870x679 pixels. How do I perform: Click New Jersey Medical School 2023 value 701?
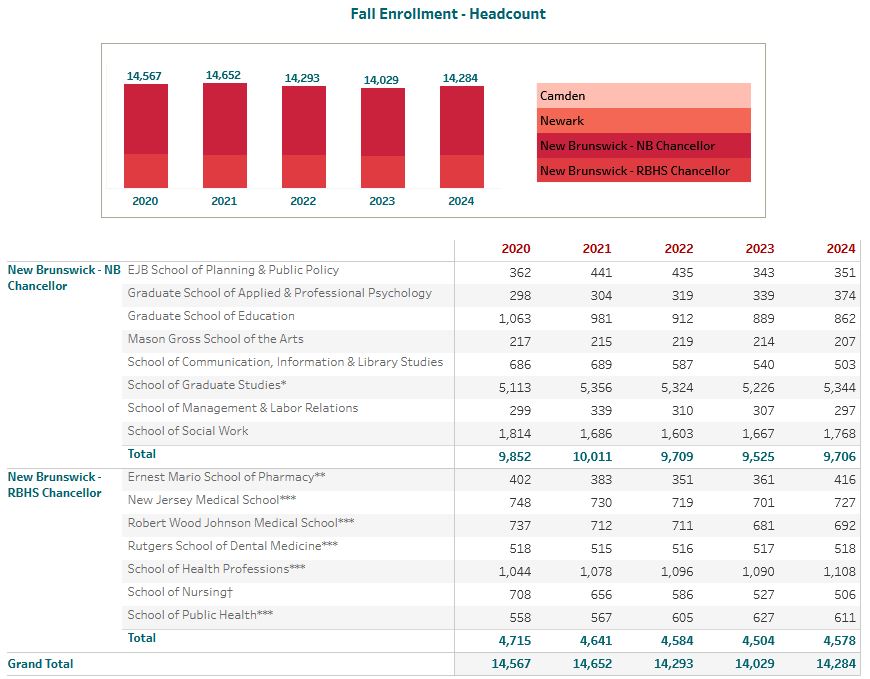pyautogui.click(x=763, y=503)
